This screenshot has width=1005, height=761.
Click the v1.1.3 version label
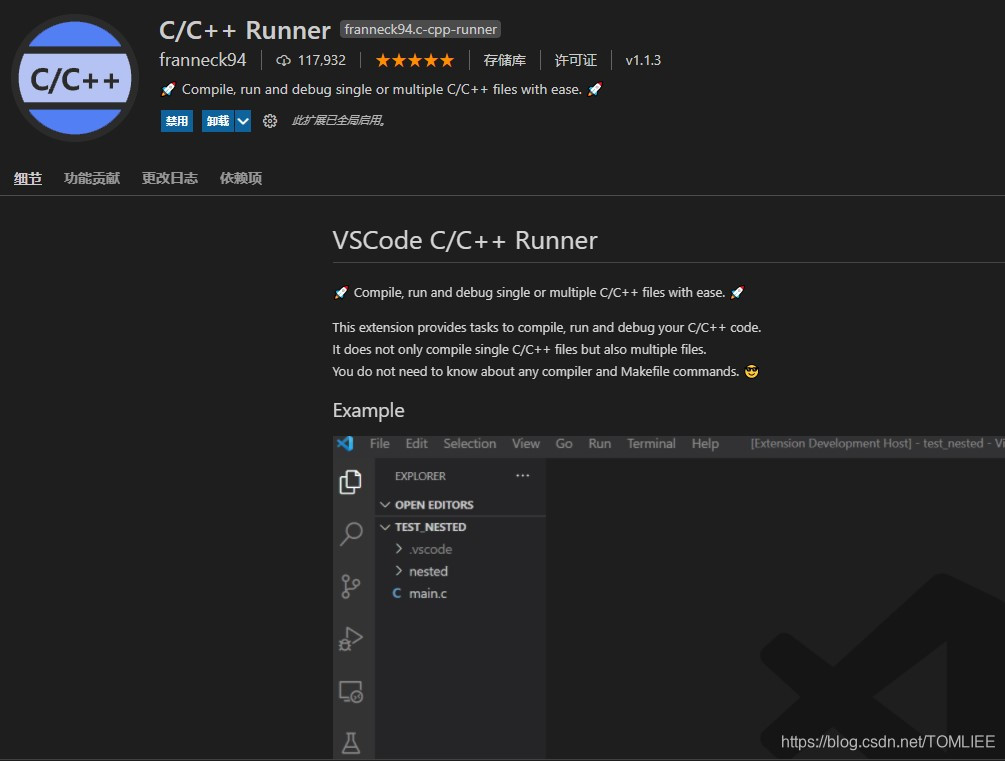coord(643,60)
